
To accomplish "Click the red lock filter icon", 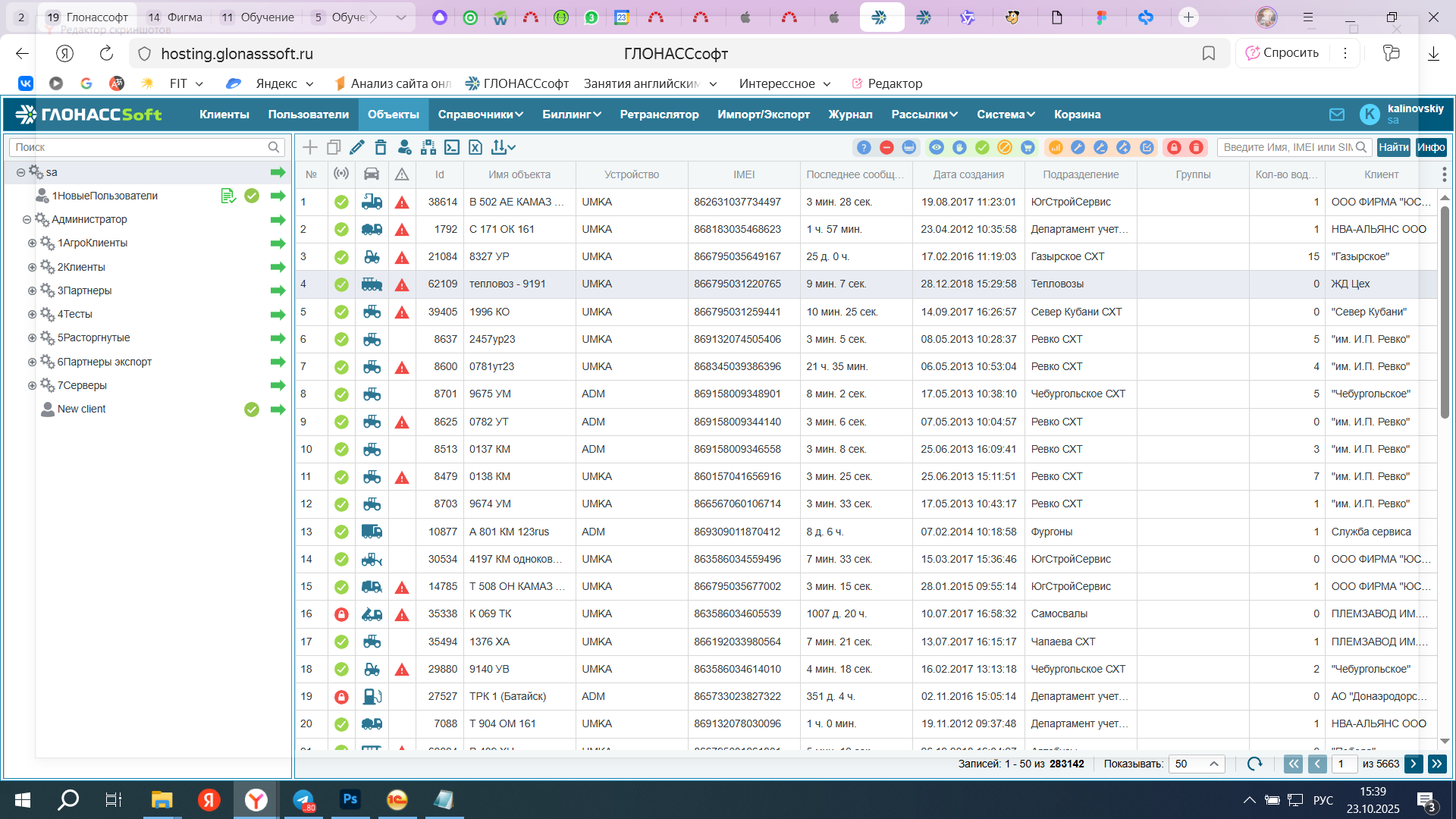I will coord(1173,147).
